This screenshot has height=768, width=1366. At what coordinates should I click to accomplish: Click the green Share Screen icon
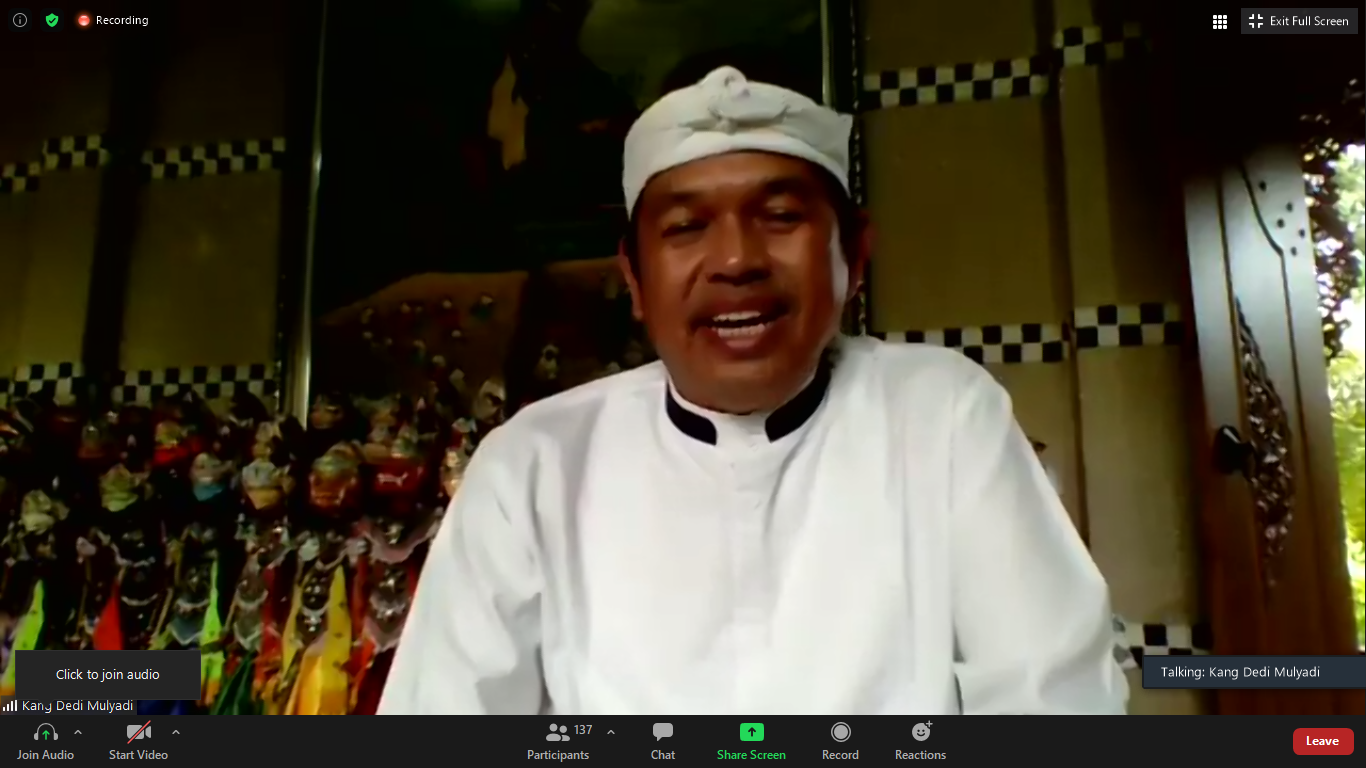[x=751, y=733]
